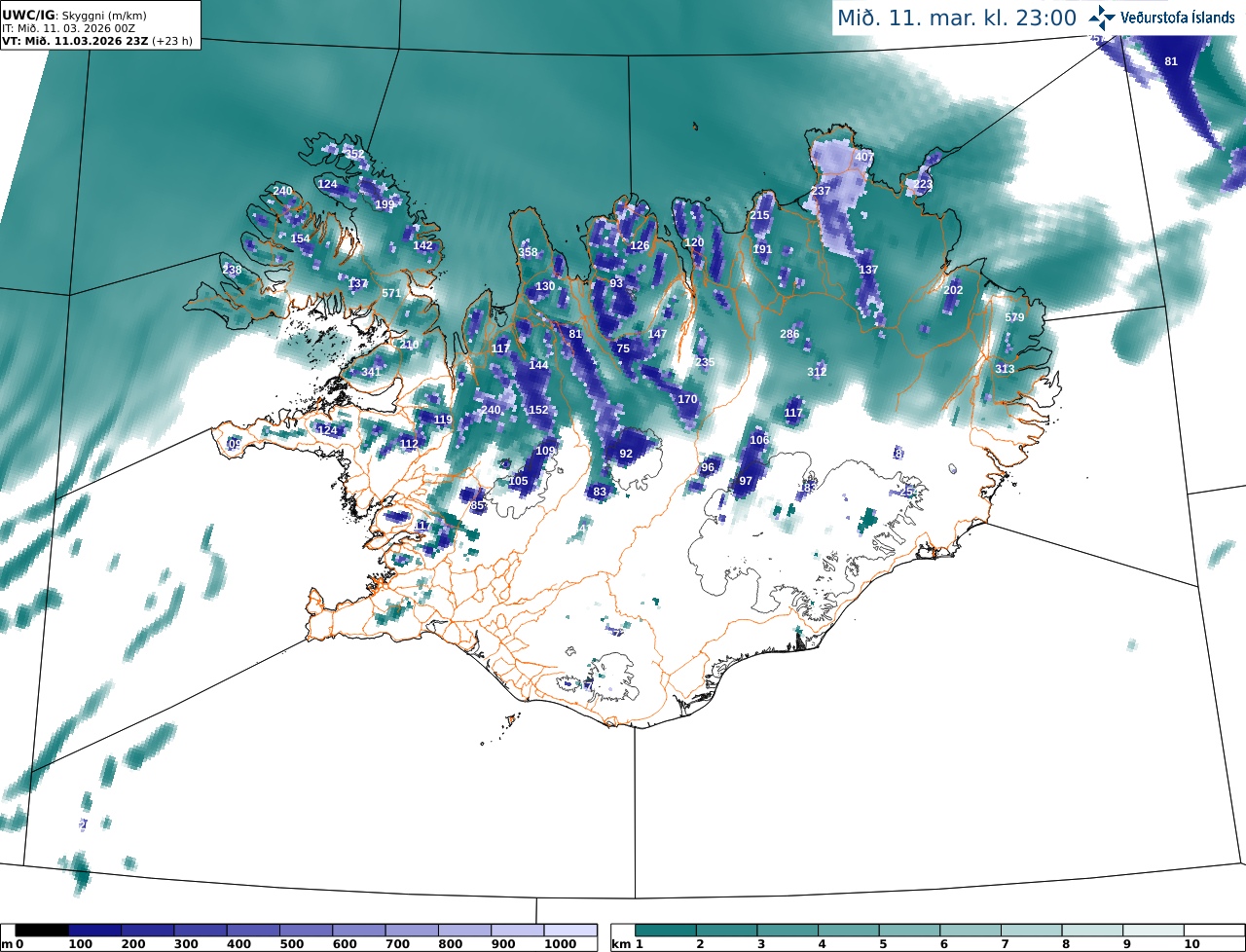Click the visibility value 199

point(385,204)
